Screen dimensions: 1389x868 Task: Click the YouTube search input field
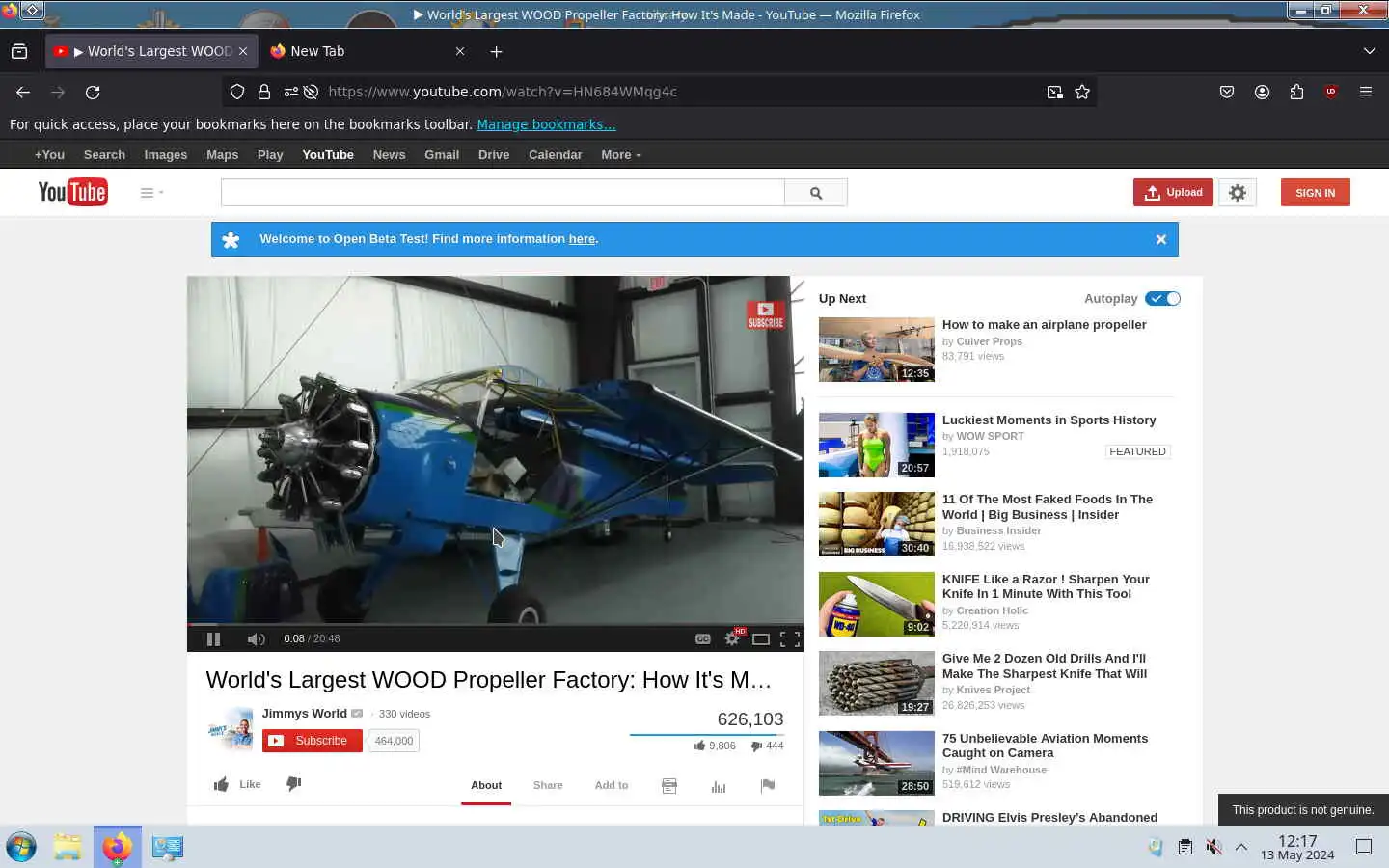(x=503, y=193)
